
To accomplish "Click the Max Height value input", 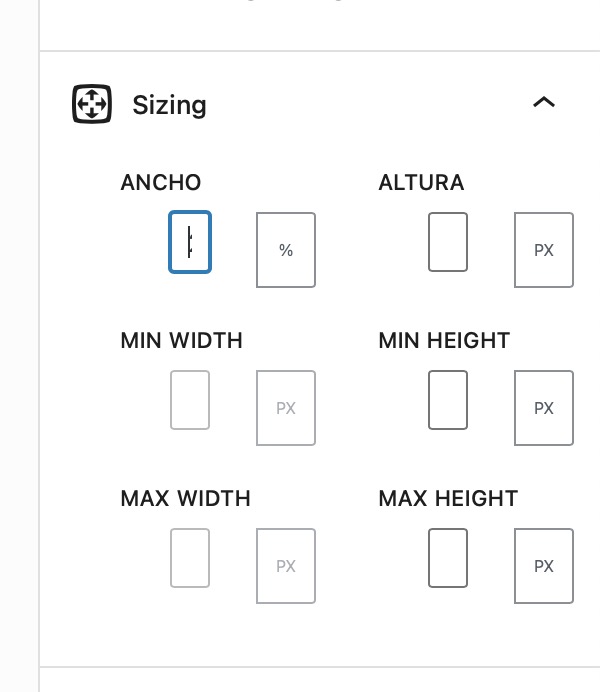I will pyautogui.click(x=448, y=558).
